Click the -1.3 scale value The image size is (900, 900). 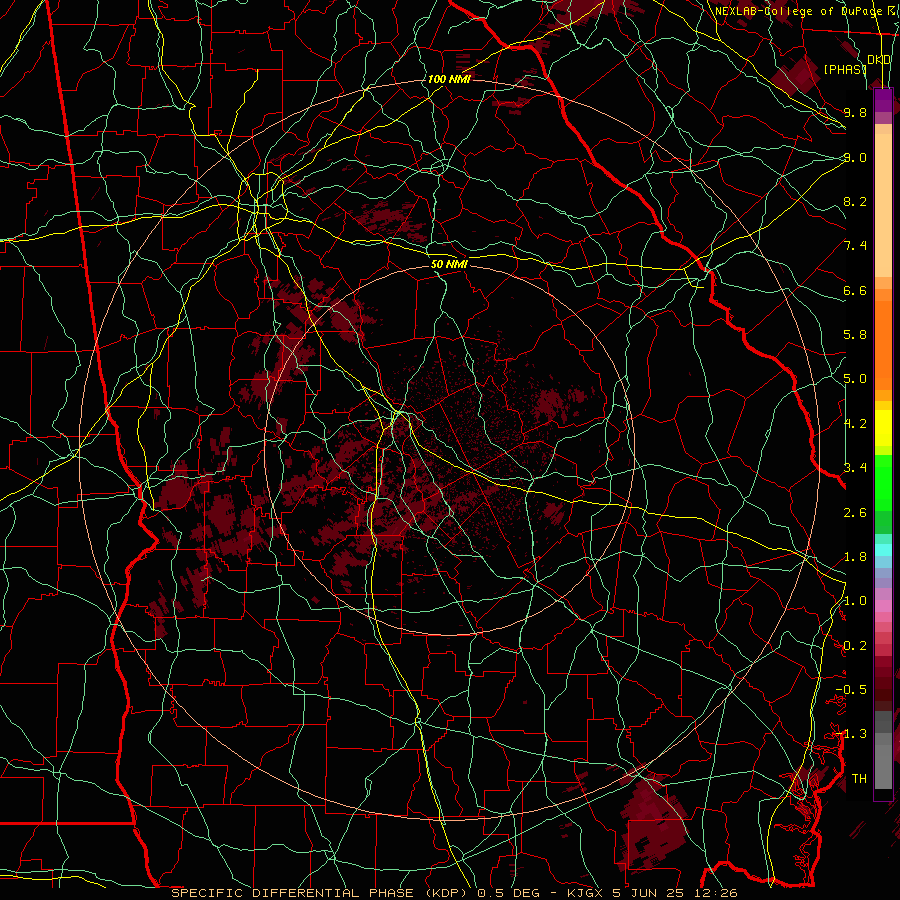851,734
